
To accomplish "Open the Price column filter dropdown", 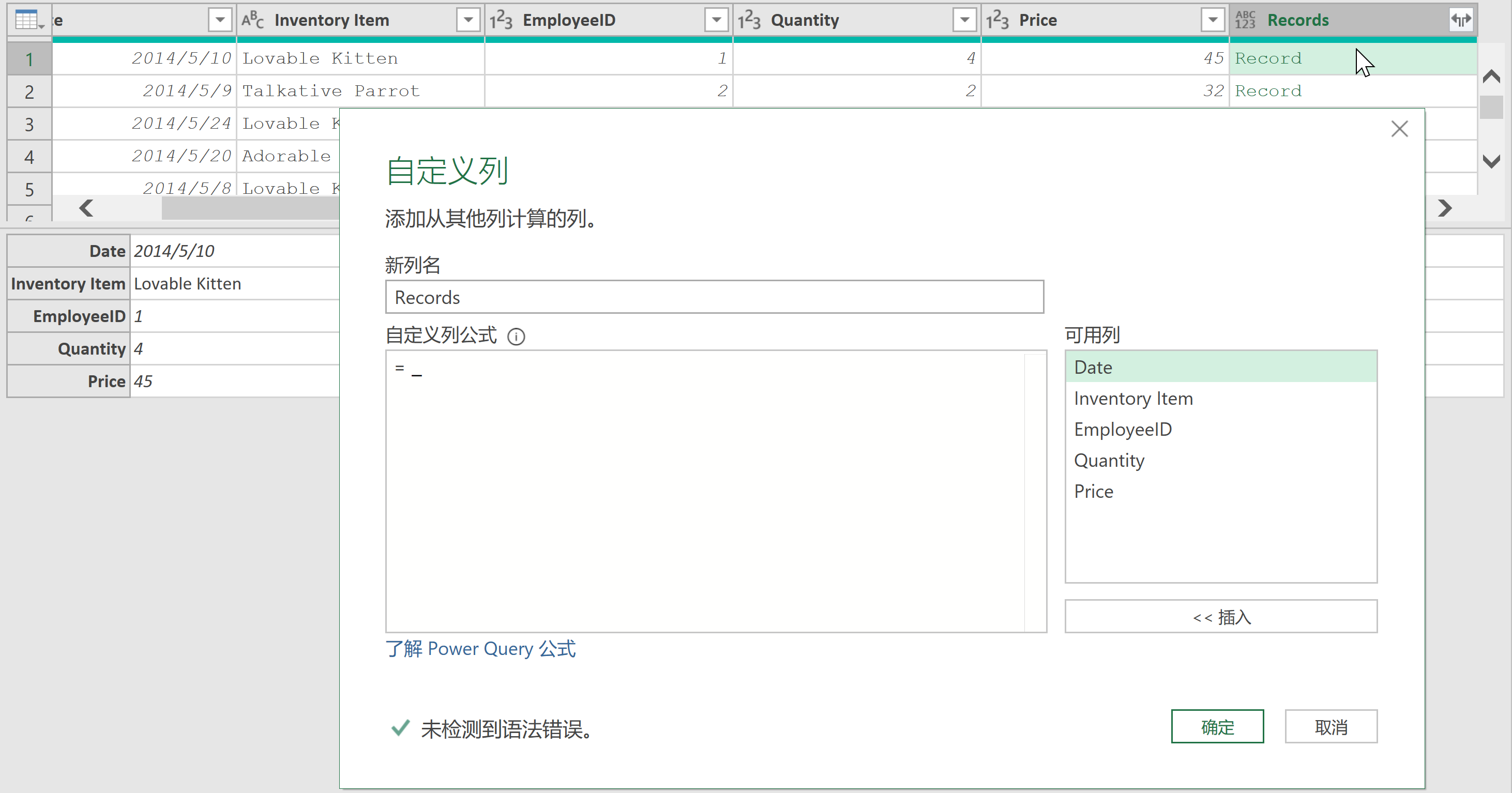I will click(x=1212, y=21).
